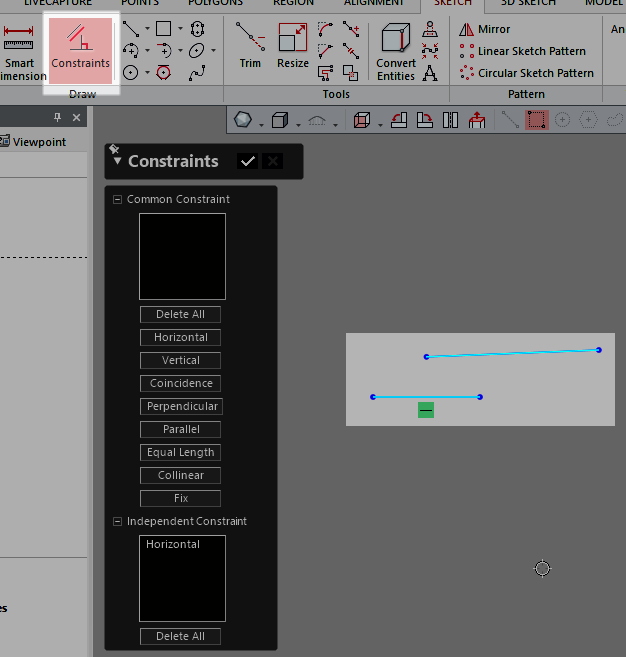This screenshot has width=626, height=657.
Task: Click the Mirror tool
Action: 484,29
